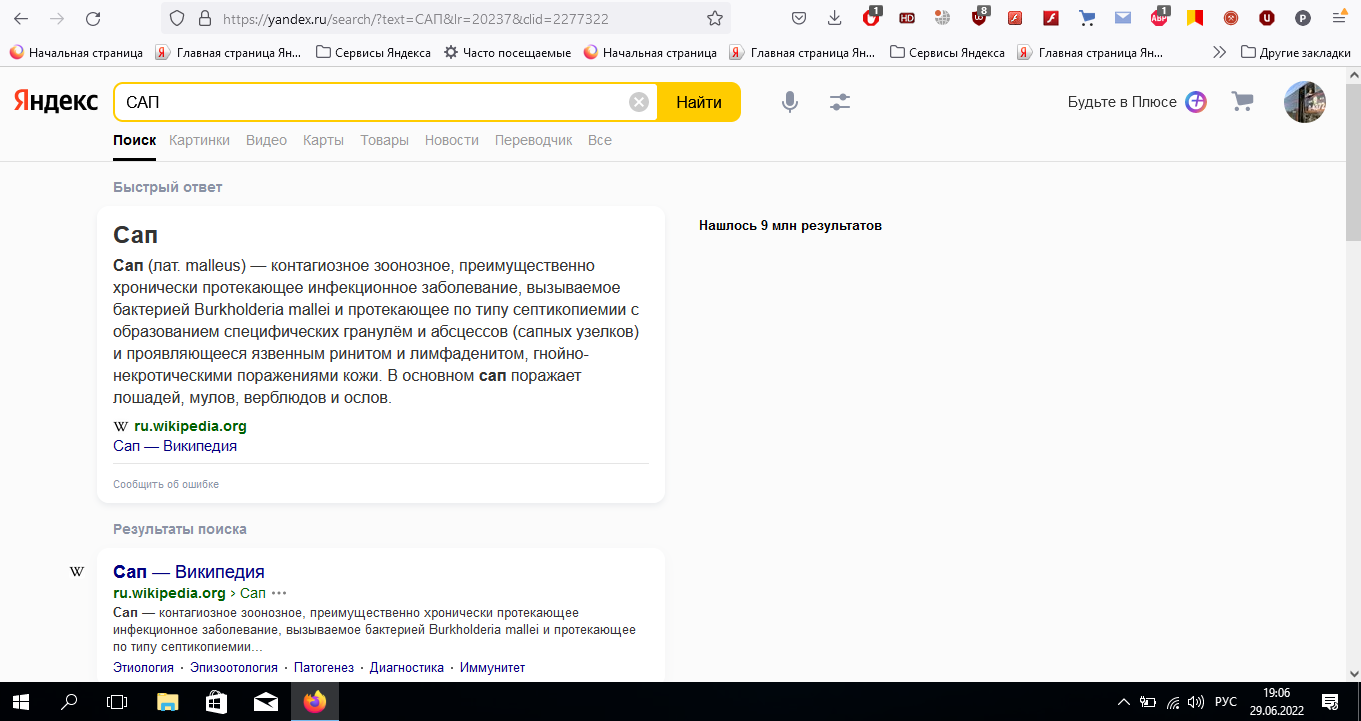
Task: Open Task View on the taskbar
Action: point(117,701)
